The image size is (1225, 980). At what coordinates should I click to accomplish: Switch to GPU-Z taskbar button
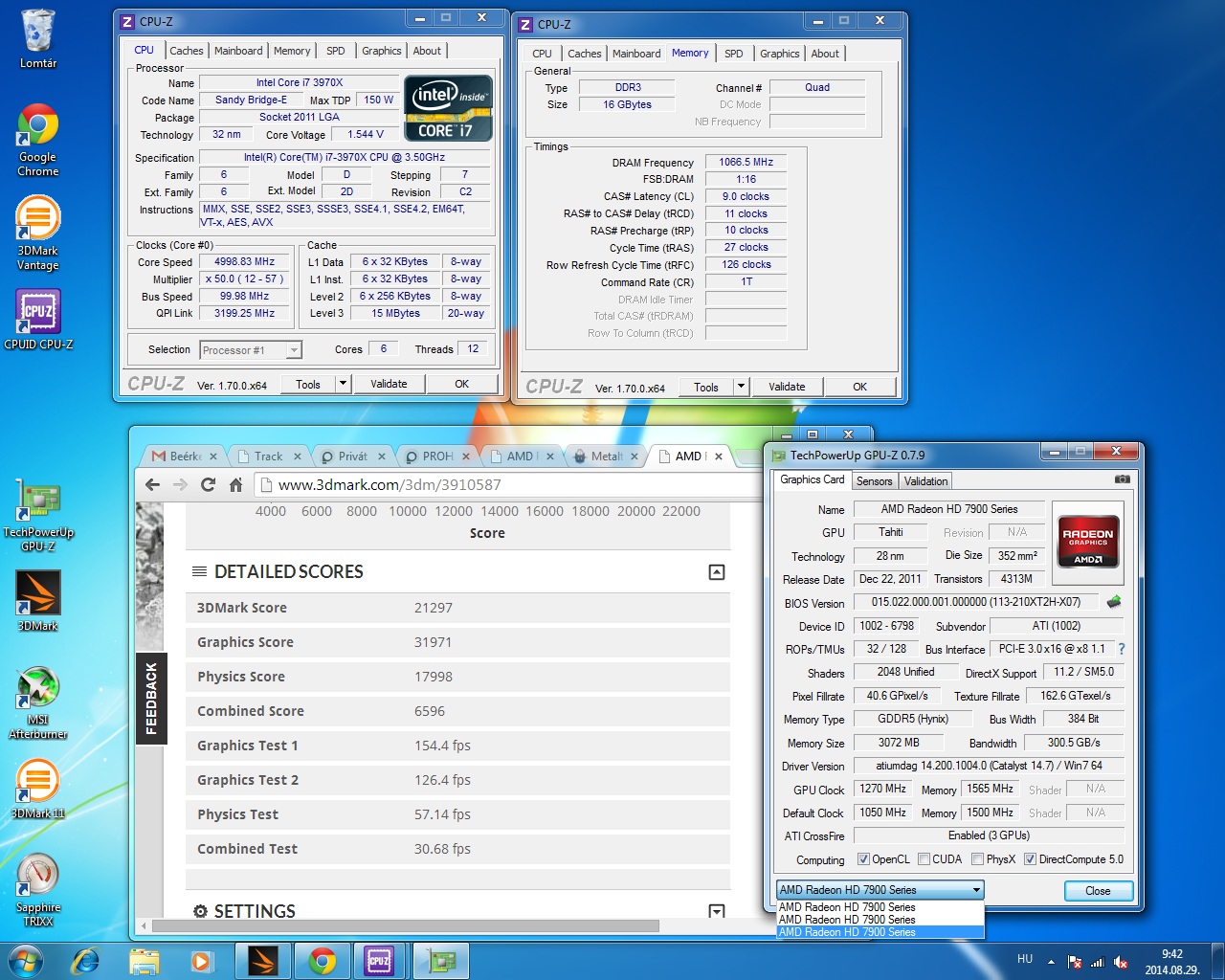(439, 960)
